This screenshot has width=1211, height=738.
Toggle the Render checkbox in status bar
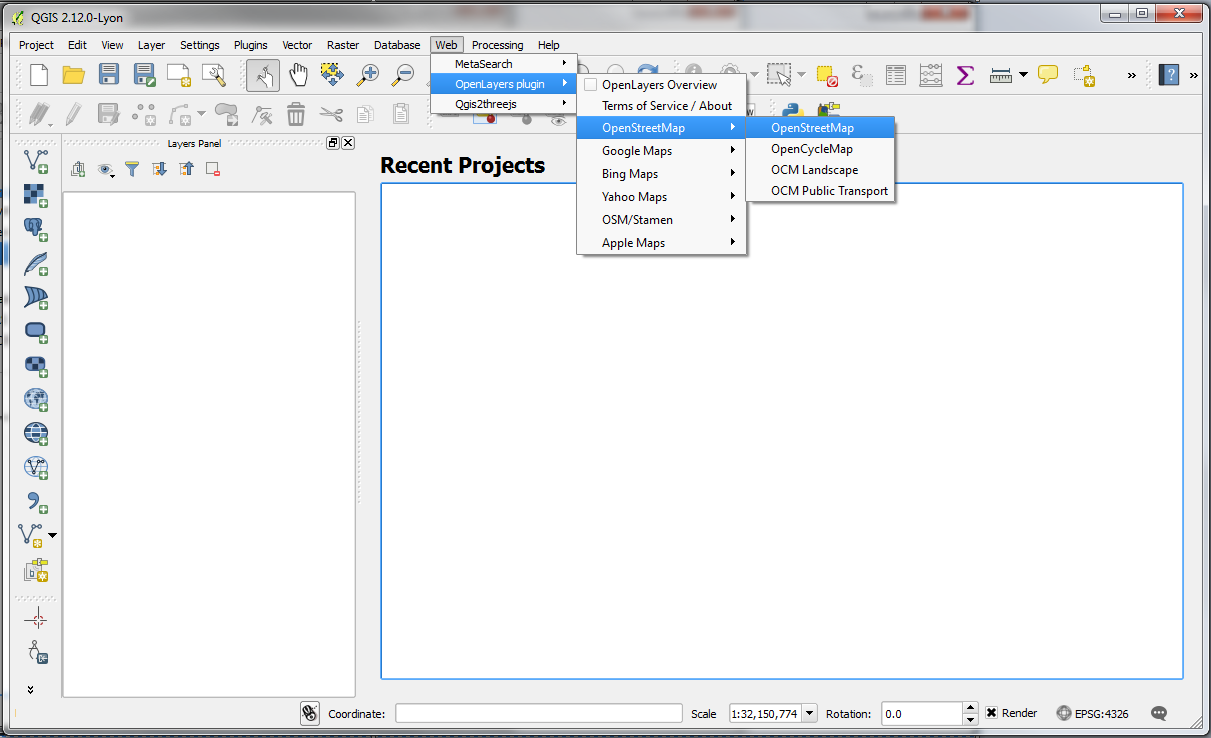click(992, 713)
